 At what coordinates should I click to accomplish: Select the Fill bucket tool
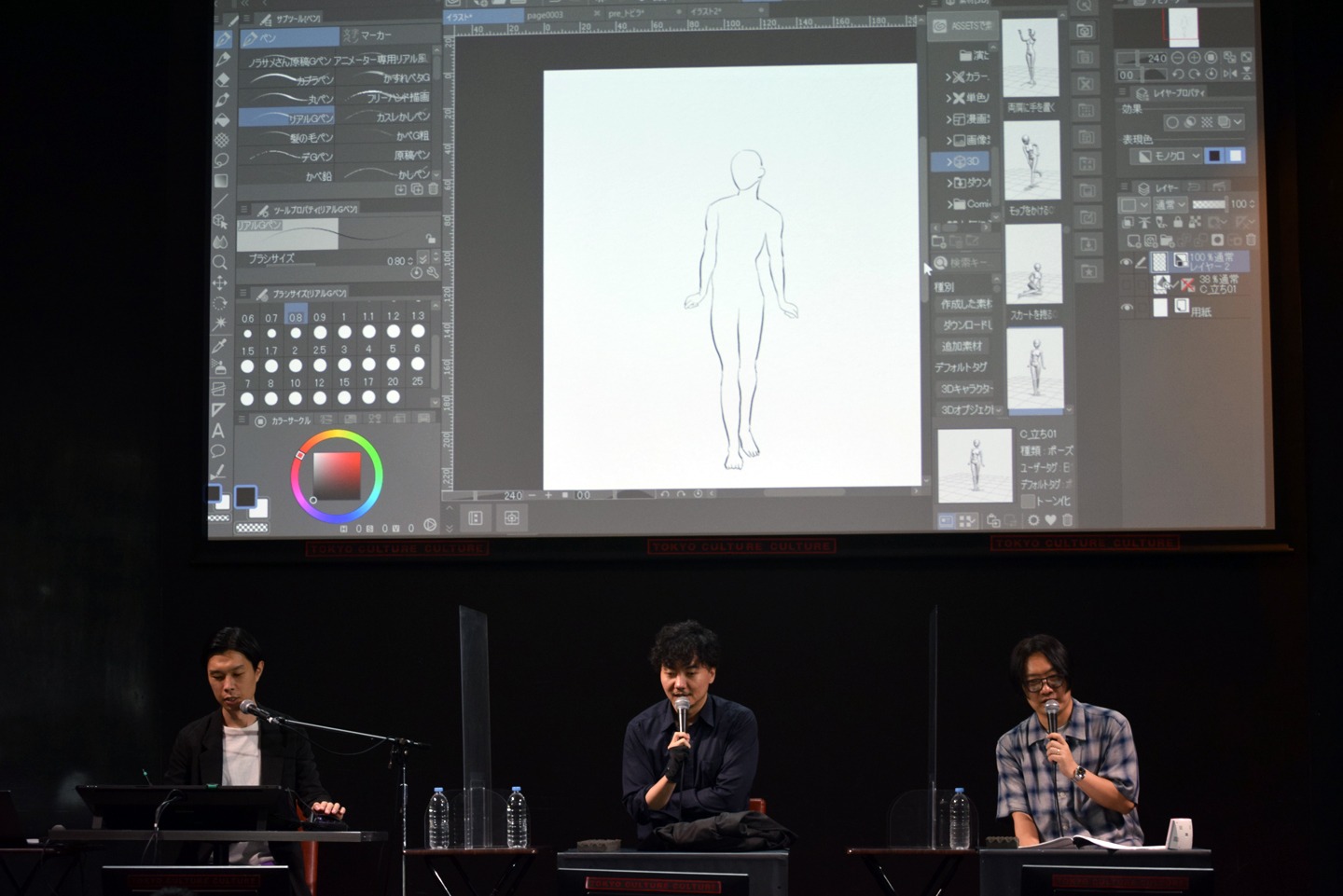point(222,120)
